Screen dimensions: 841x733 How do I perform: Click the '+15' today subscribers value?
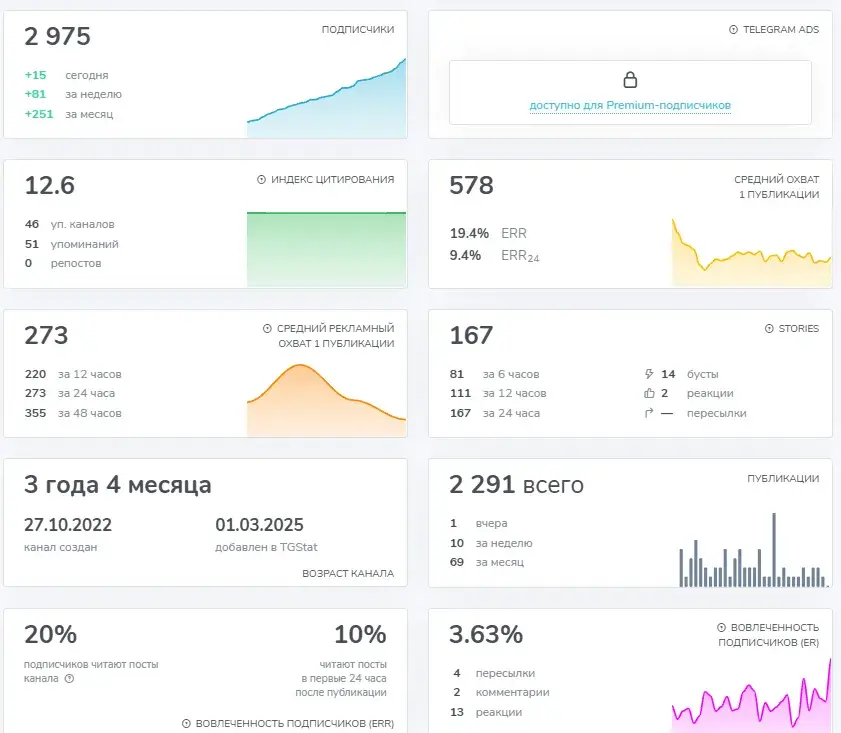click(35, 75)
